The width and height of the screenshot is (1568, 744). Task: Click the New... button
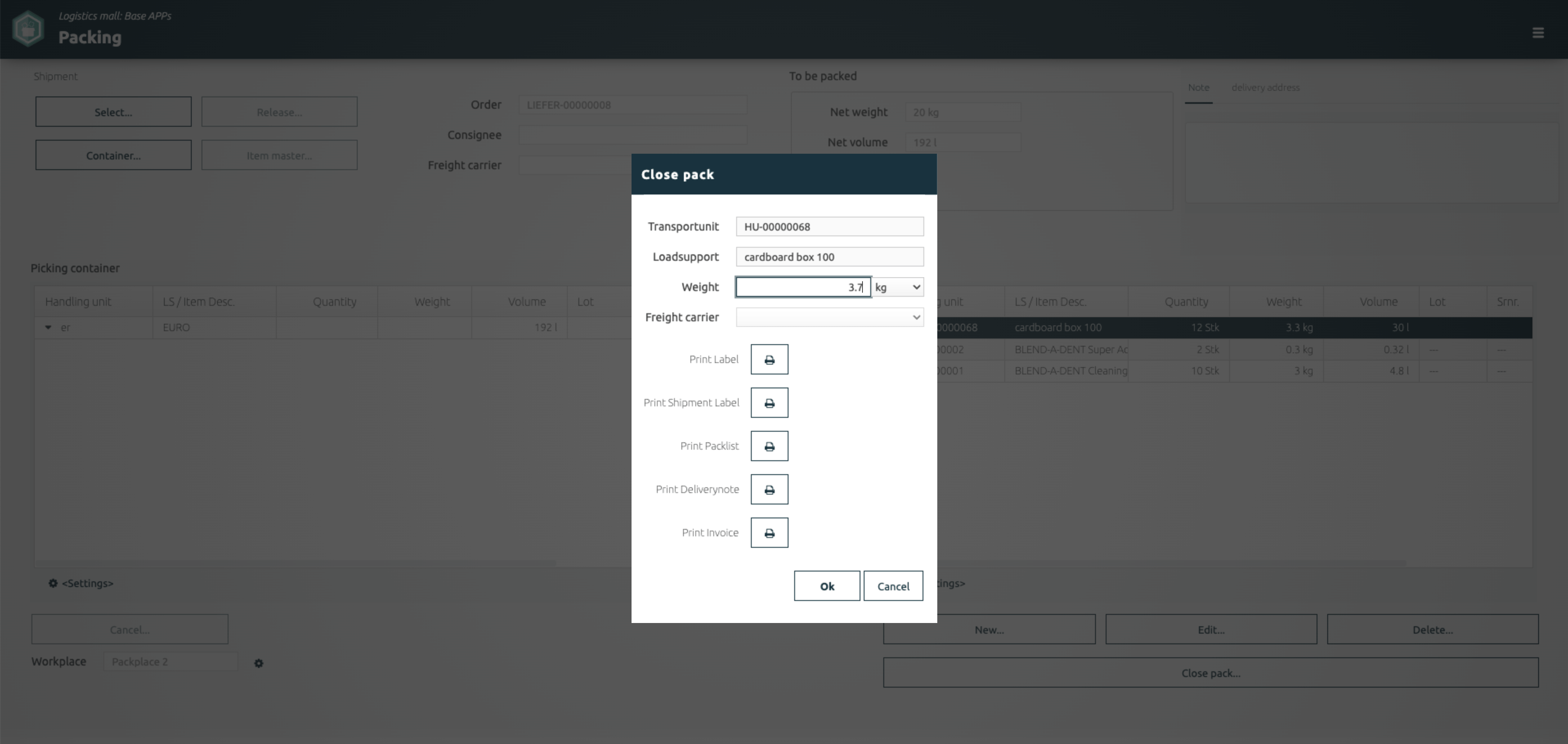(x=989, y=629)
